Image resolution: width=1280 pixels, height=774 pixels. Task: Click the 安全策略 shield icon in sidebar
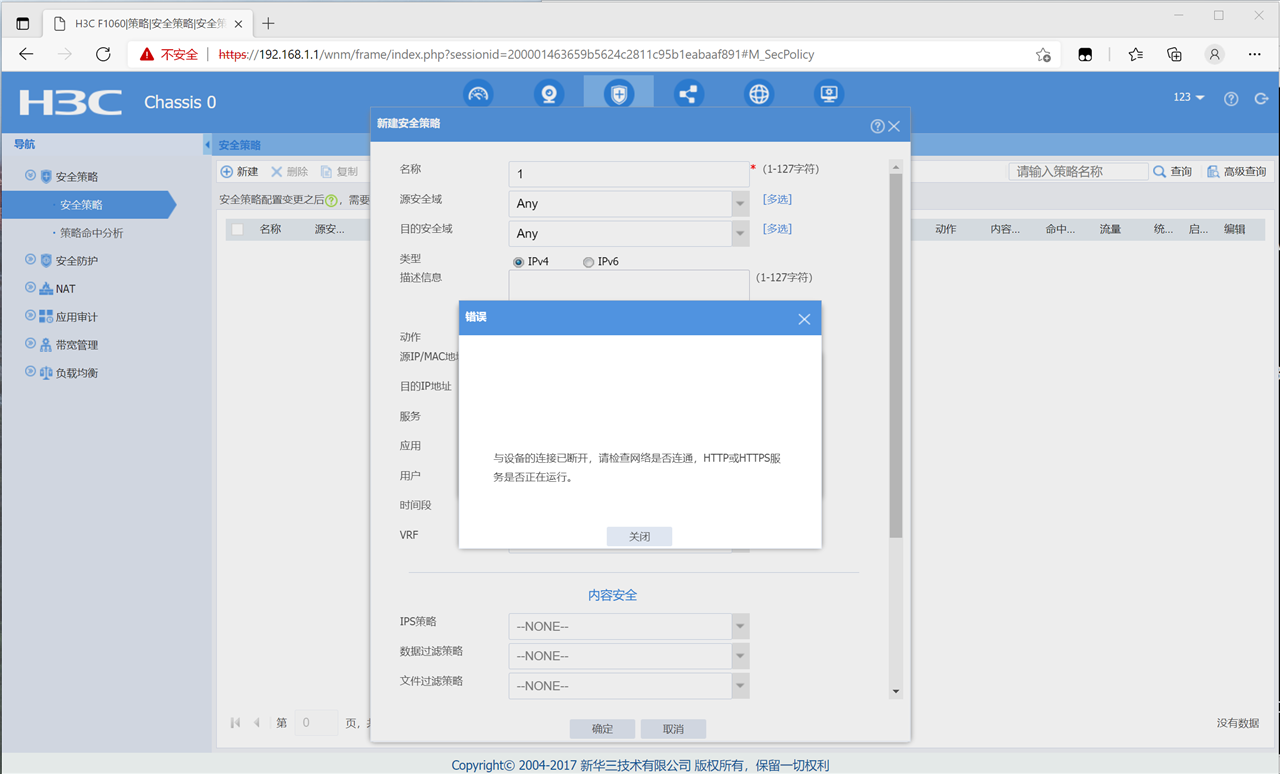click(46, 176)
